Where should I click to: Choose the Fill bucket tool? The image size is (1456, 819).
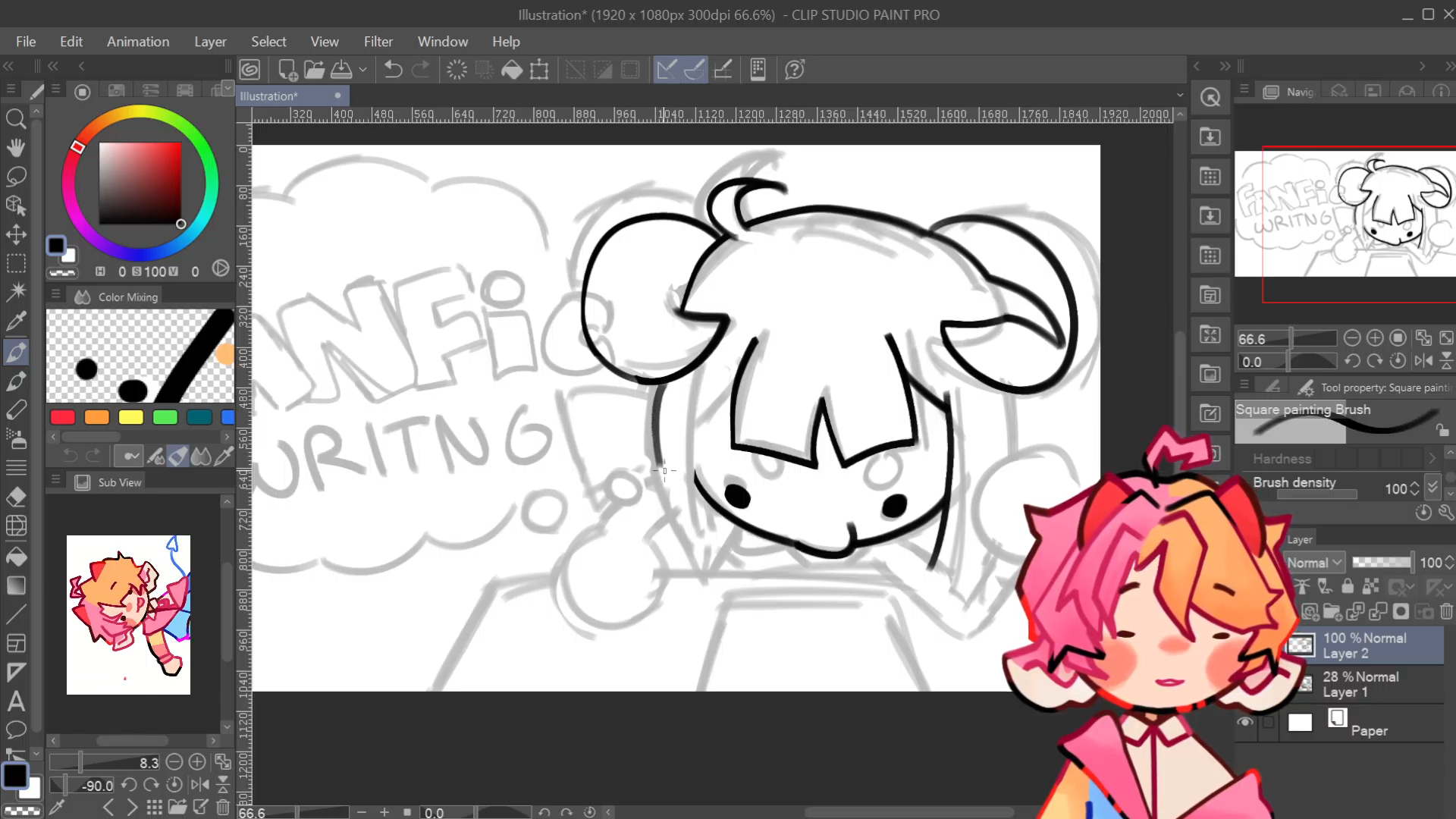pos(16,557)
